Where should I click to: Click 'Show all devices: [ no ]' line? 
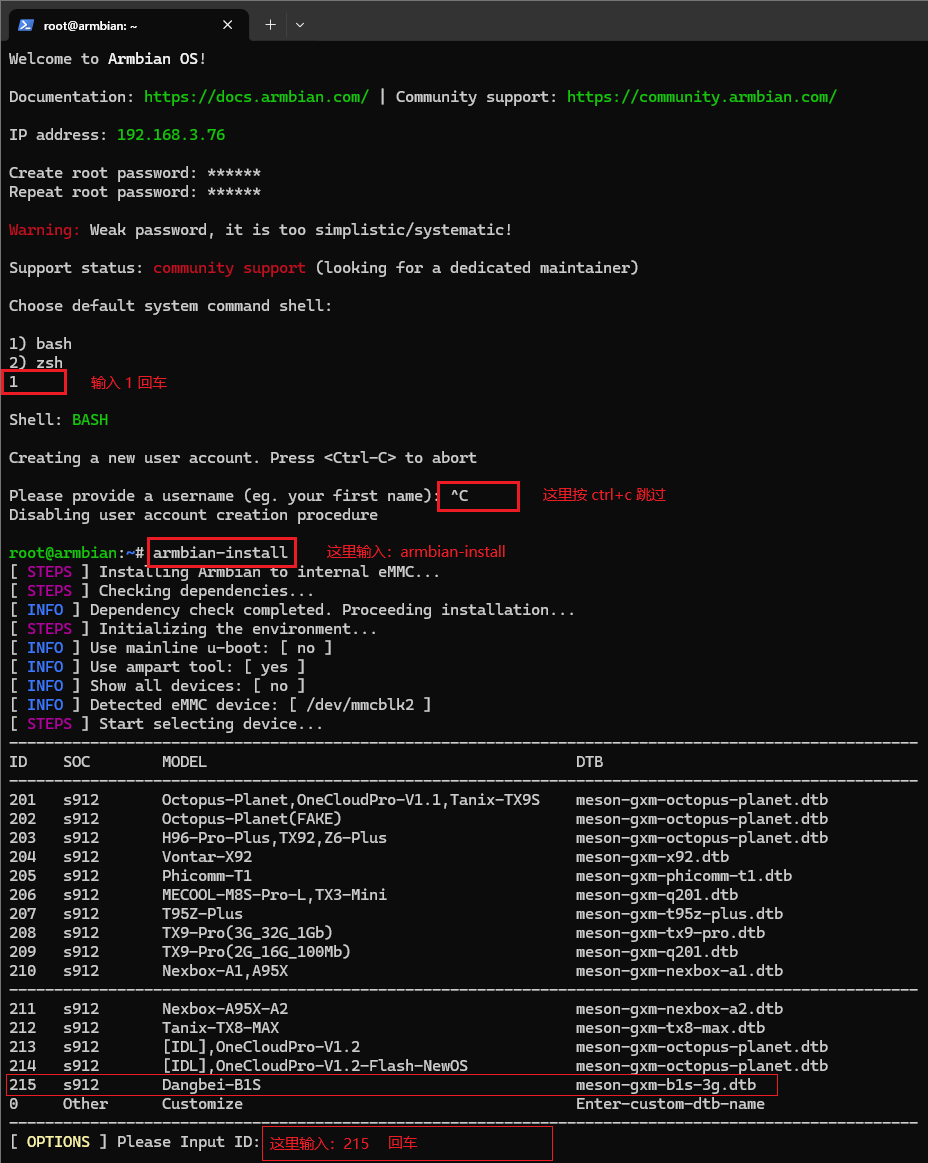point(157,686)
